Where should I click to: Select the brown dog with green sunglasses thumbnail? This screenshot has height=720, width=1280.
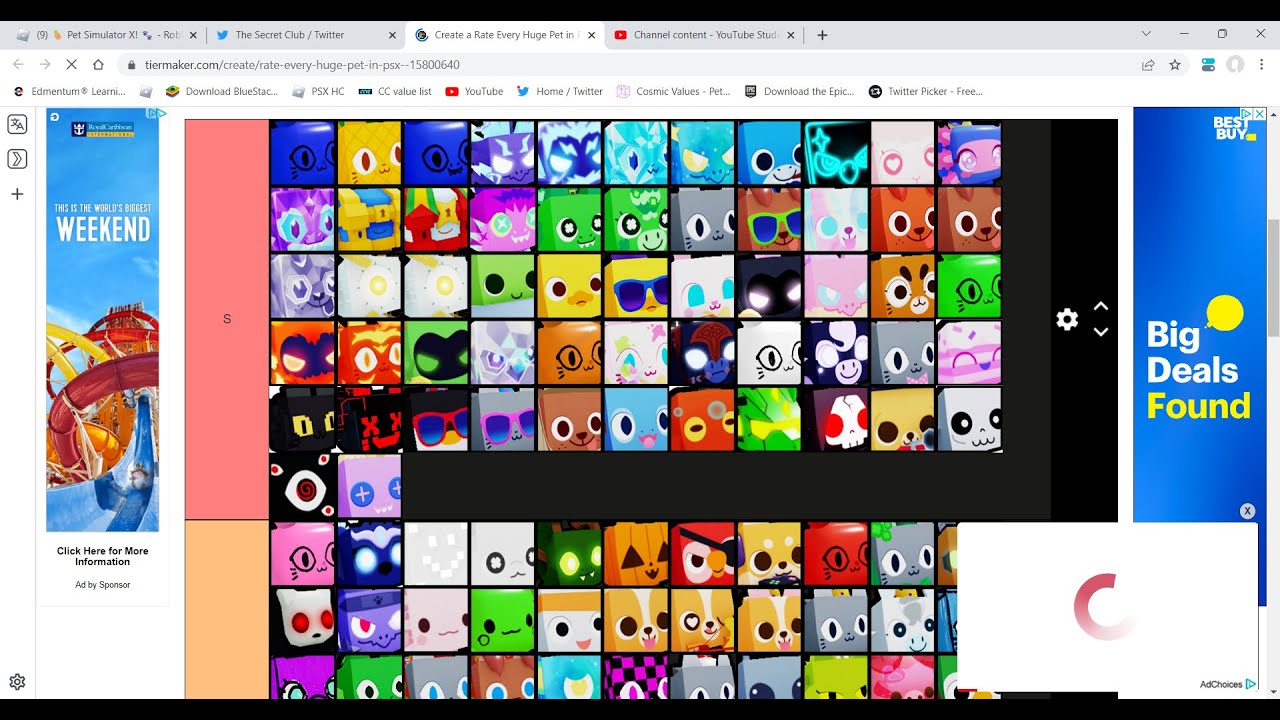(769, 219)
